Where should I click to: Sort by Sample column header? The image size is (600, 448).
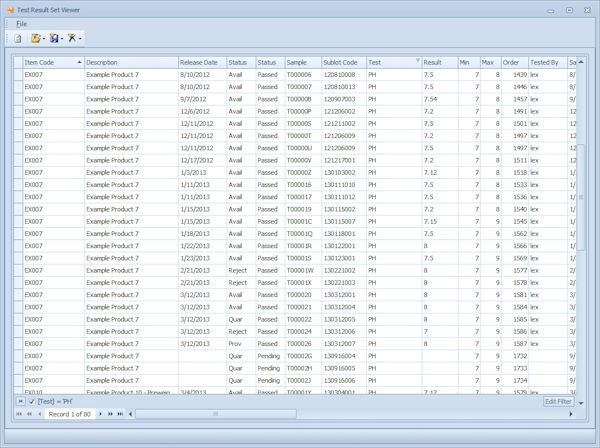tap(303, 62)
